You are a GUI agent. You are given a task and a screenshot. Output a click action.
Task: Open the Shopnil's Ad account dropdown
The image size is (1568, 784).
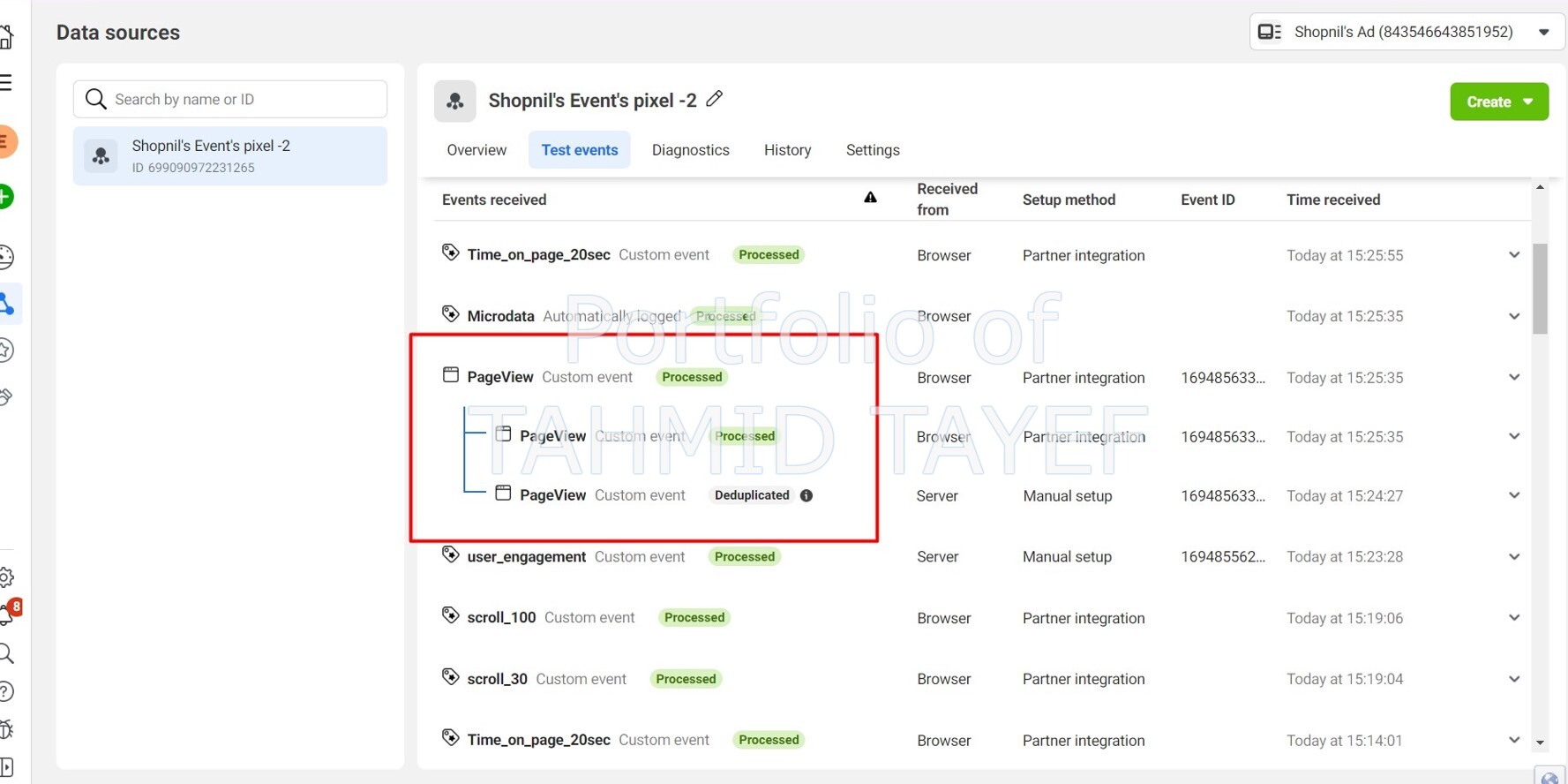click(x=1407, y=32)
